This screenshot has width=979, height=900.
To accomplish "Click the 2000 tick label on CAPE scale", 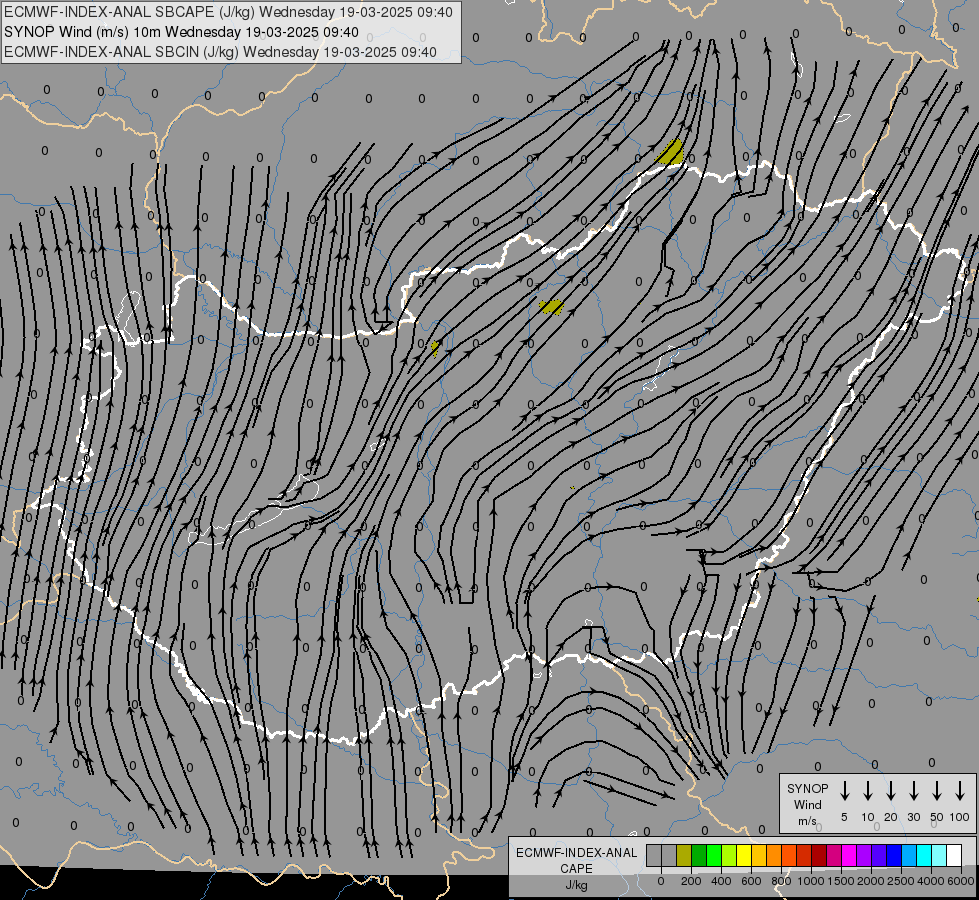I will (x=871, y=881).
